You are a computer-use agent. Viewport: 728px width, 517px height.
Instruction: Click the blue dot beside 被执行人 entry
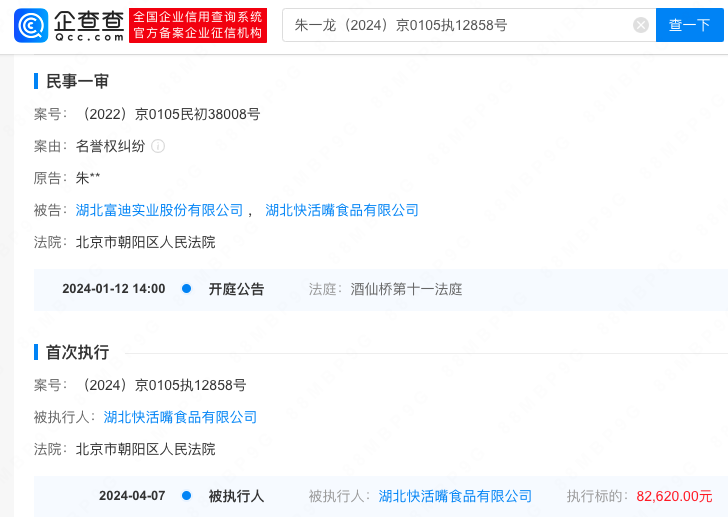(x=187, y=496)
